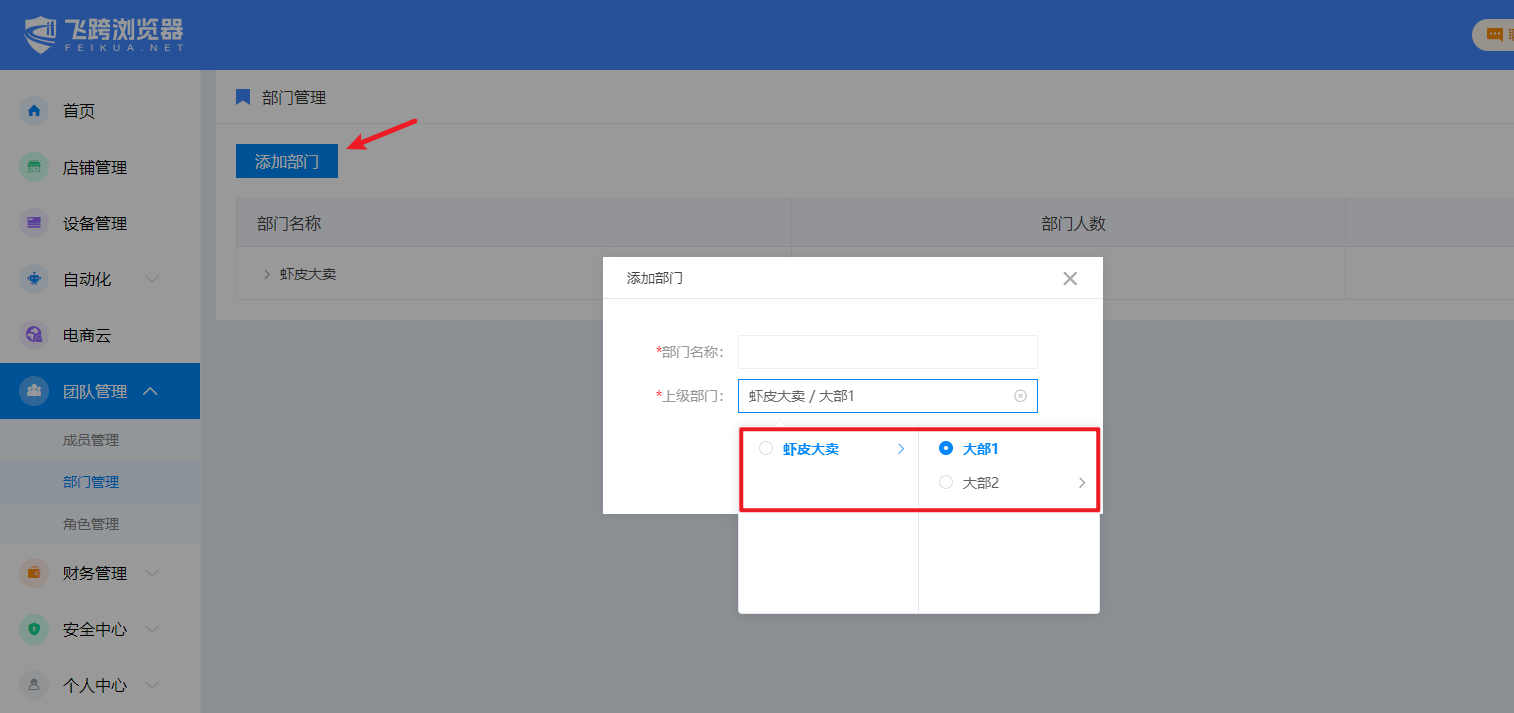
Task: Click the device management icon
Action: click(34, 224)
